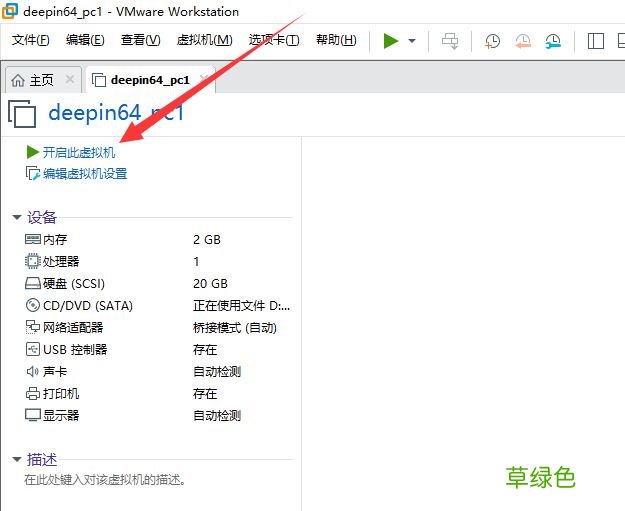Select the 打印机 device label
The height and width of the screenshot is (511, 625).
pyautogui.click(x=61, y=394)
